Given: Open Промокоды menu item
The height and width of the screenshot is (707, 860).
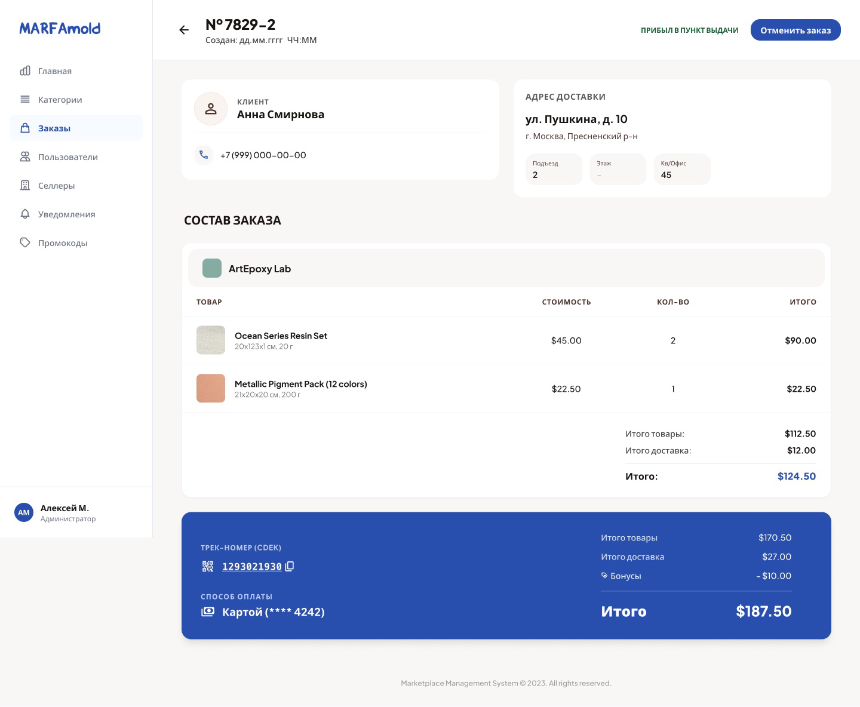Looking at the screenshot, I should [76, 242].
